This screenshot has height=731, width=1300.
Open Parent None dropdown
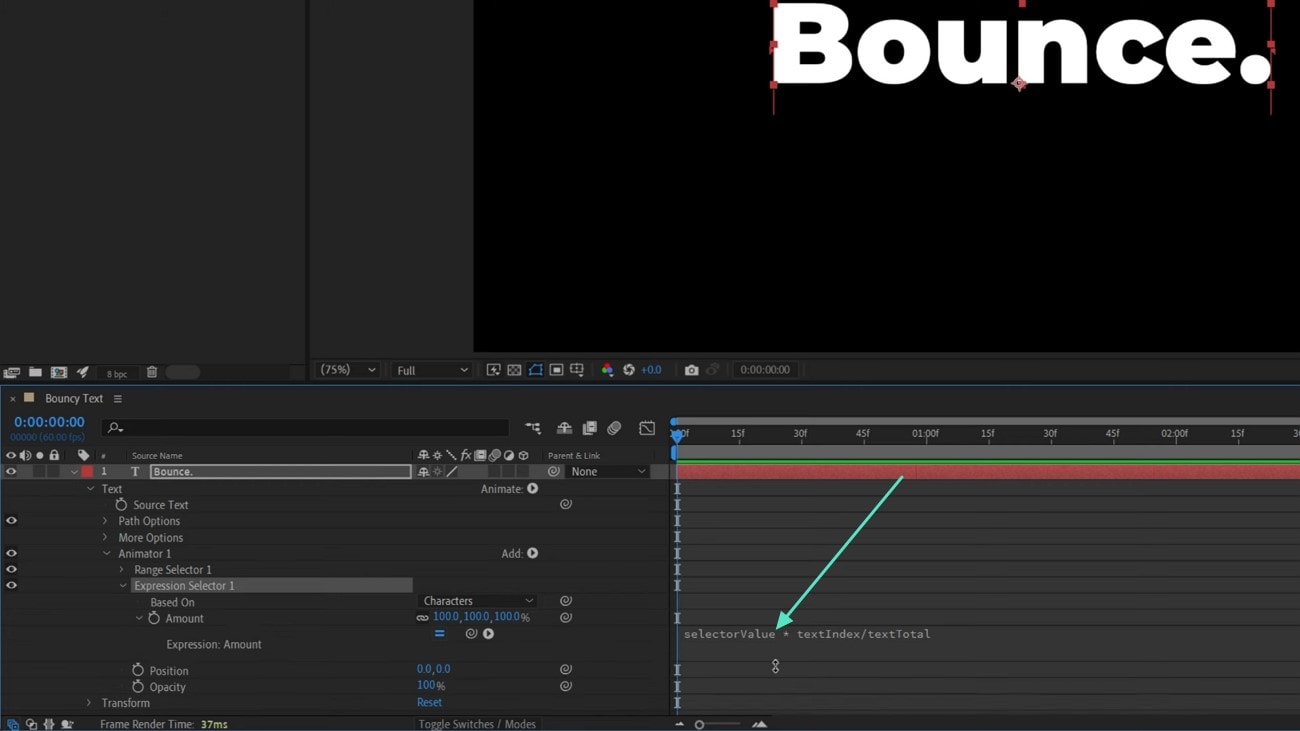click(x=608, y=472)
